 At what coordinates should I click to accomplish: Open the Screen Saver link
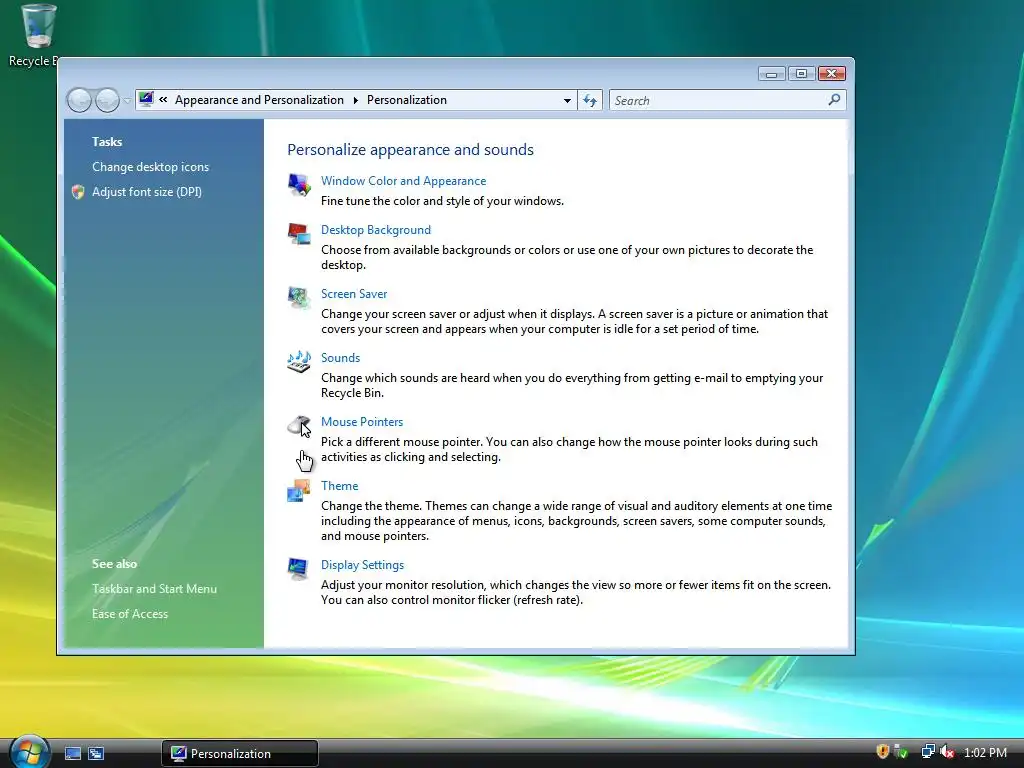point(354,294)
